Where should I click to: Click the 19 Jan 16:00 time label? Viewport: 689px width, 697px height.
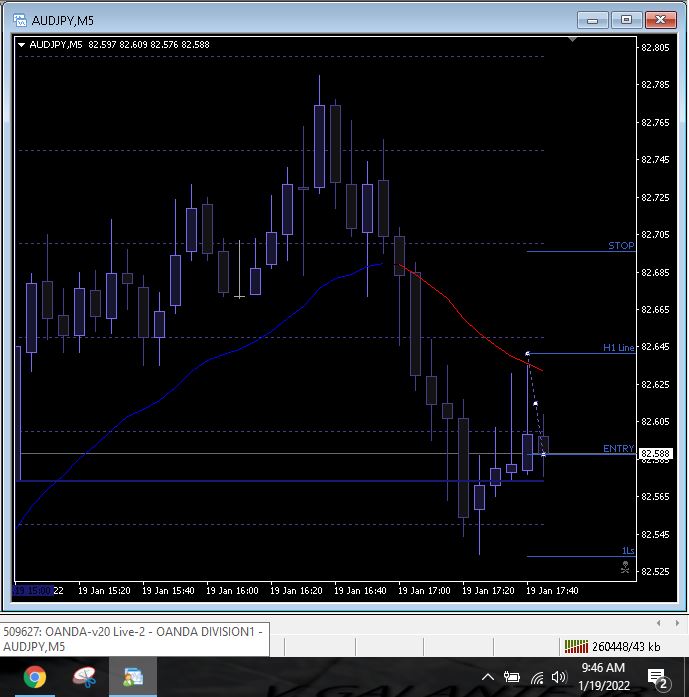pos(232,591)
